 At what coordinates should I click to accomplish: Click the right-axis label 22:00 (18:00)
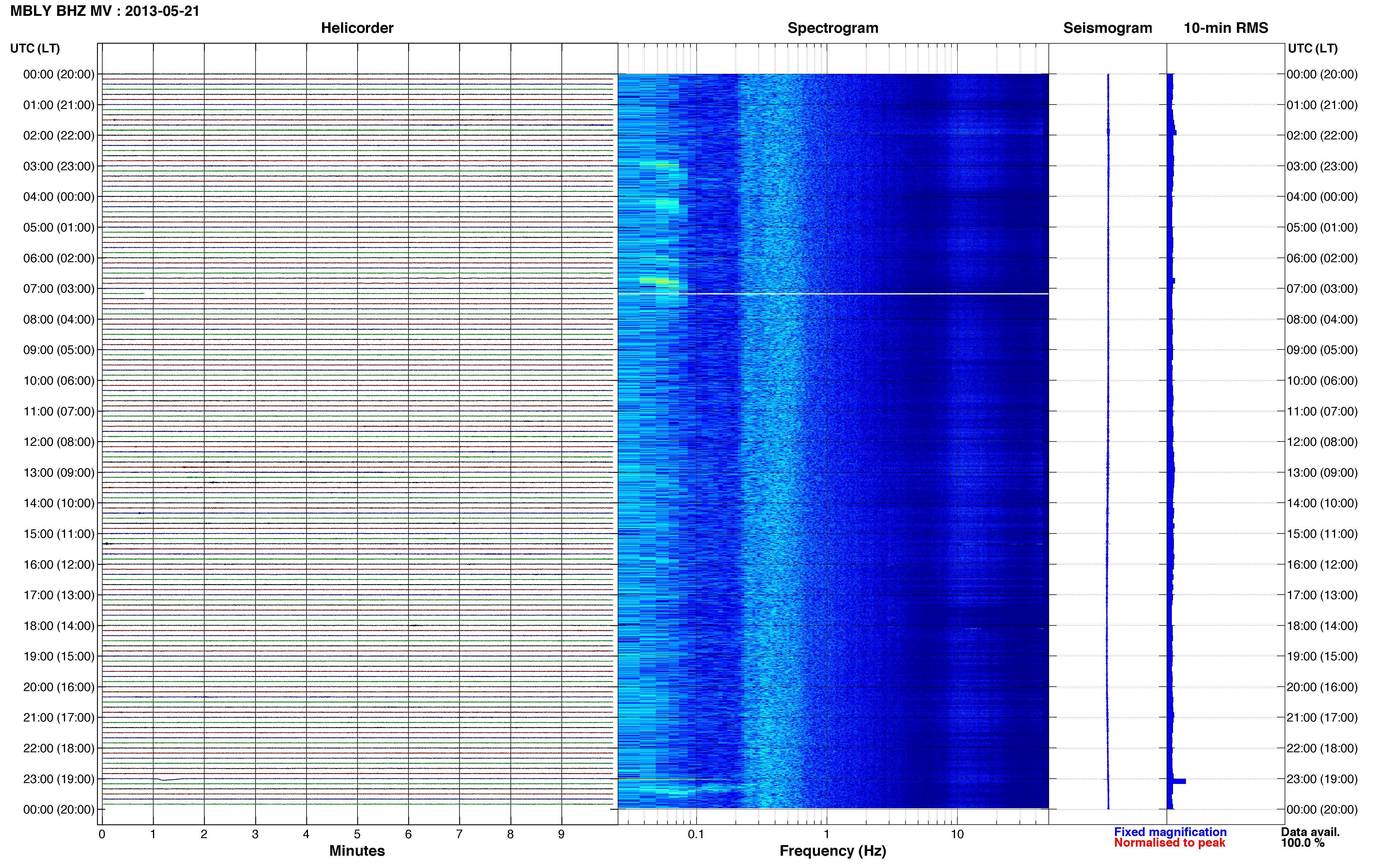tap(1322, 748)
